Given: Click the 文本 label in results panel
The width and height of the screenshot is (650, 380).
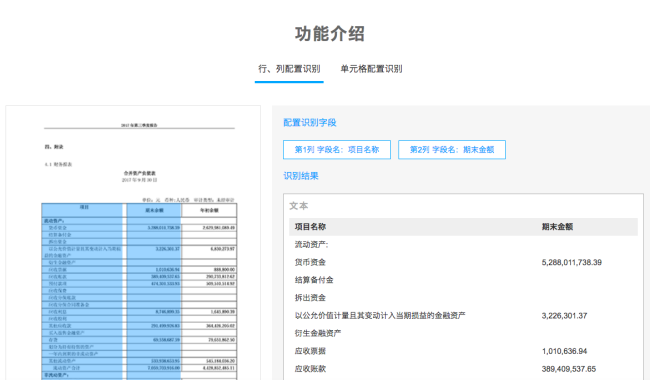Looking at the screenshot, I should tap(298, 206).
